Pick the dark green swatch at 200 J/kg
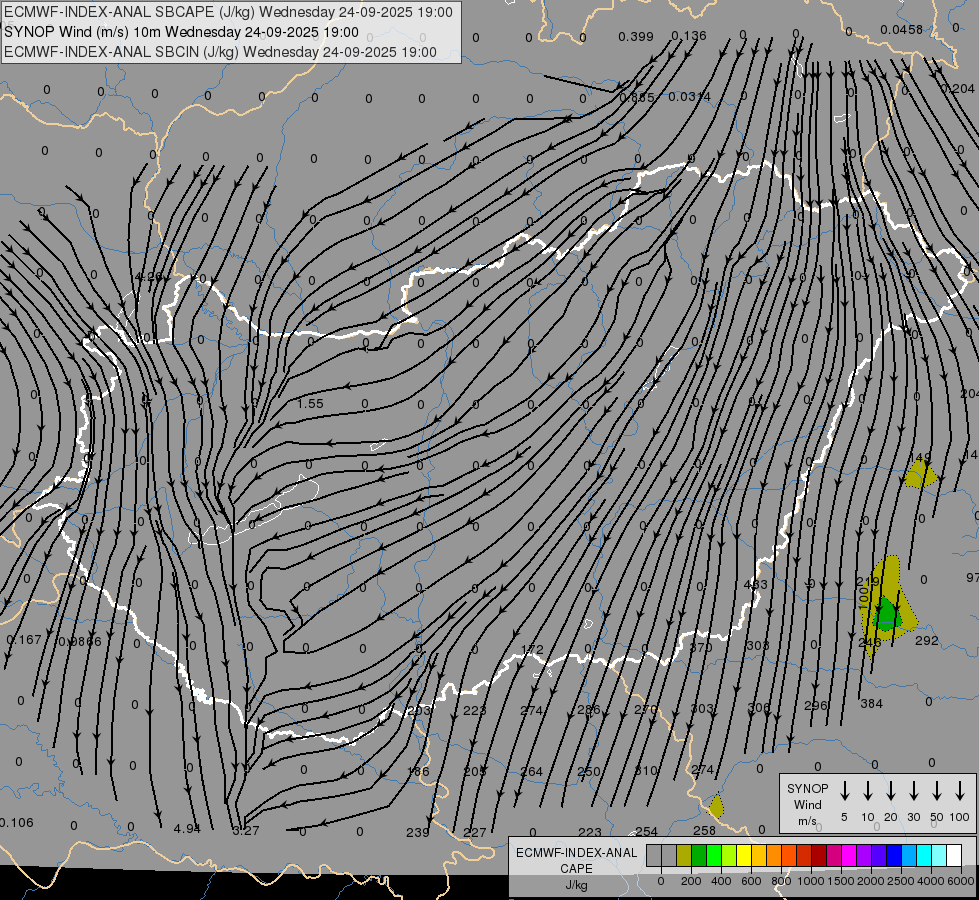The width and height of the screenshot is (979, 900). [x=699, y=855]
